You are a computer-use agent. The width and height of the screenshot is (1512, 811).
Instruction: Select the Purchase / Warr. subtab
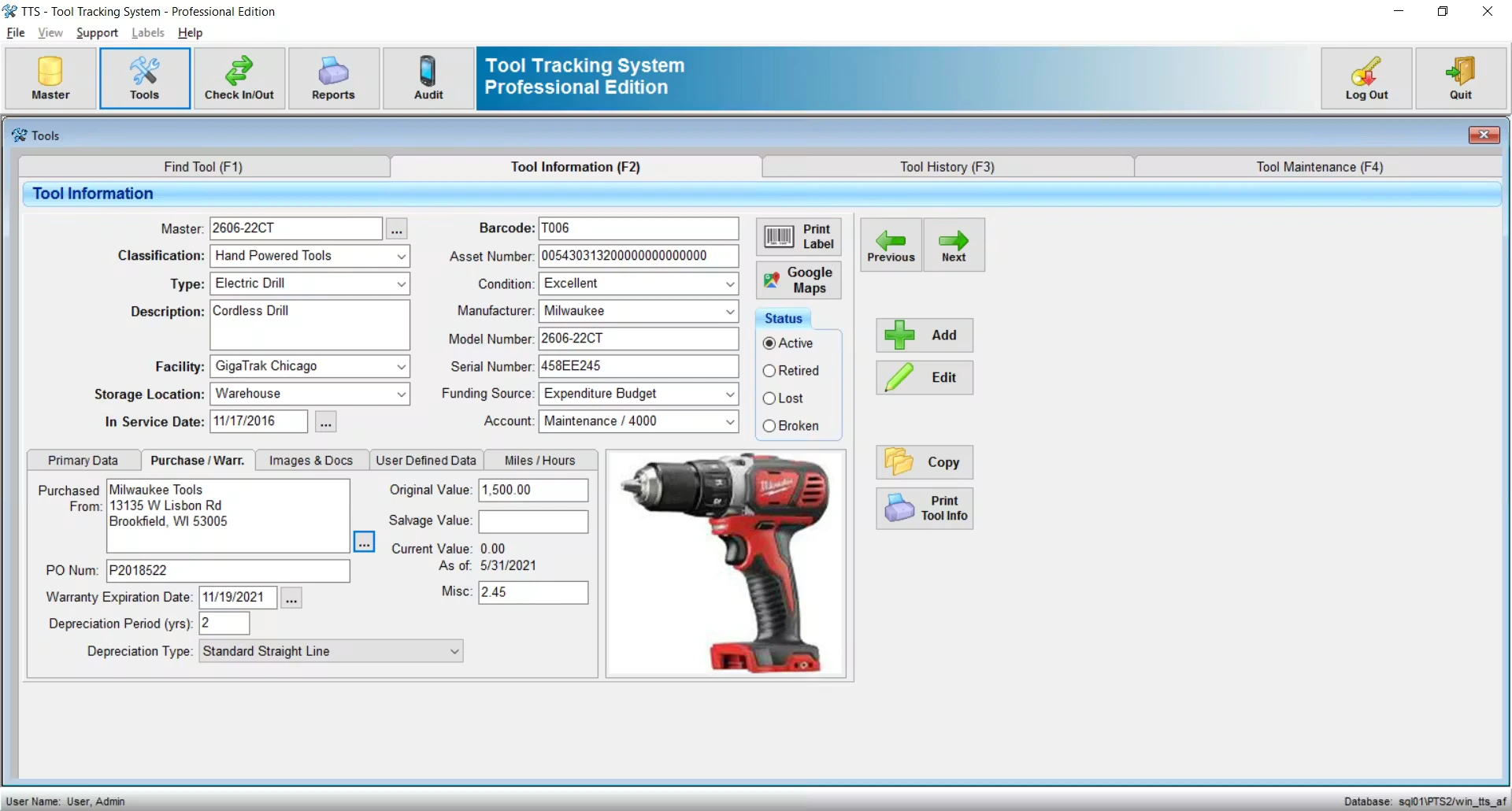(198, 461)
